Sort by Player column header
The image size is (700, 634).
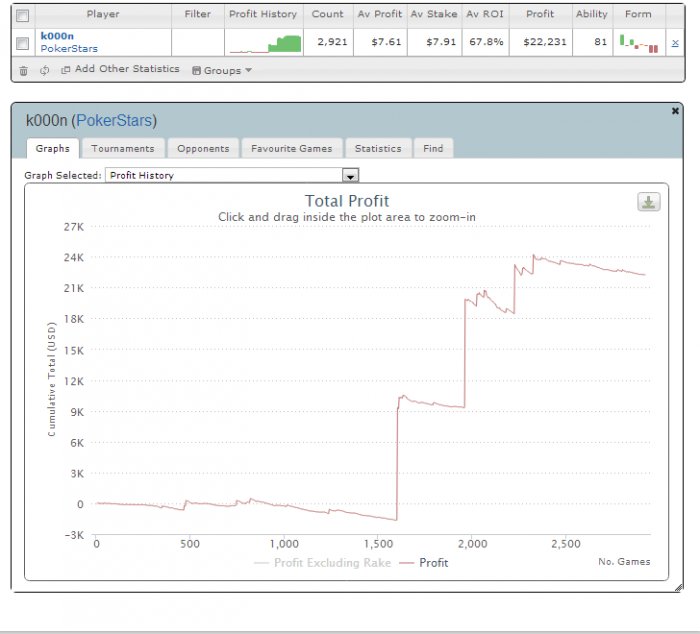tap(103, 14)
